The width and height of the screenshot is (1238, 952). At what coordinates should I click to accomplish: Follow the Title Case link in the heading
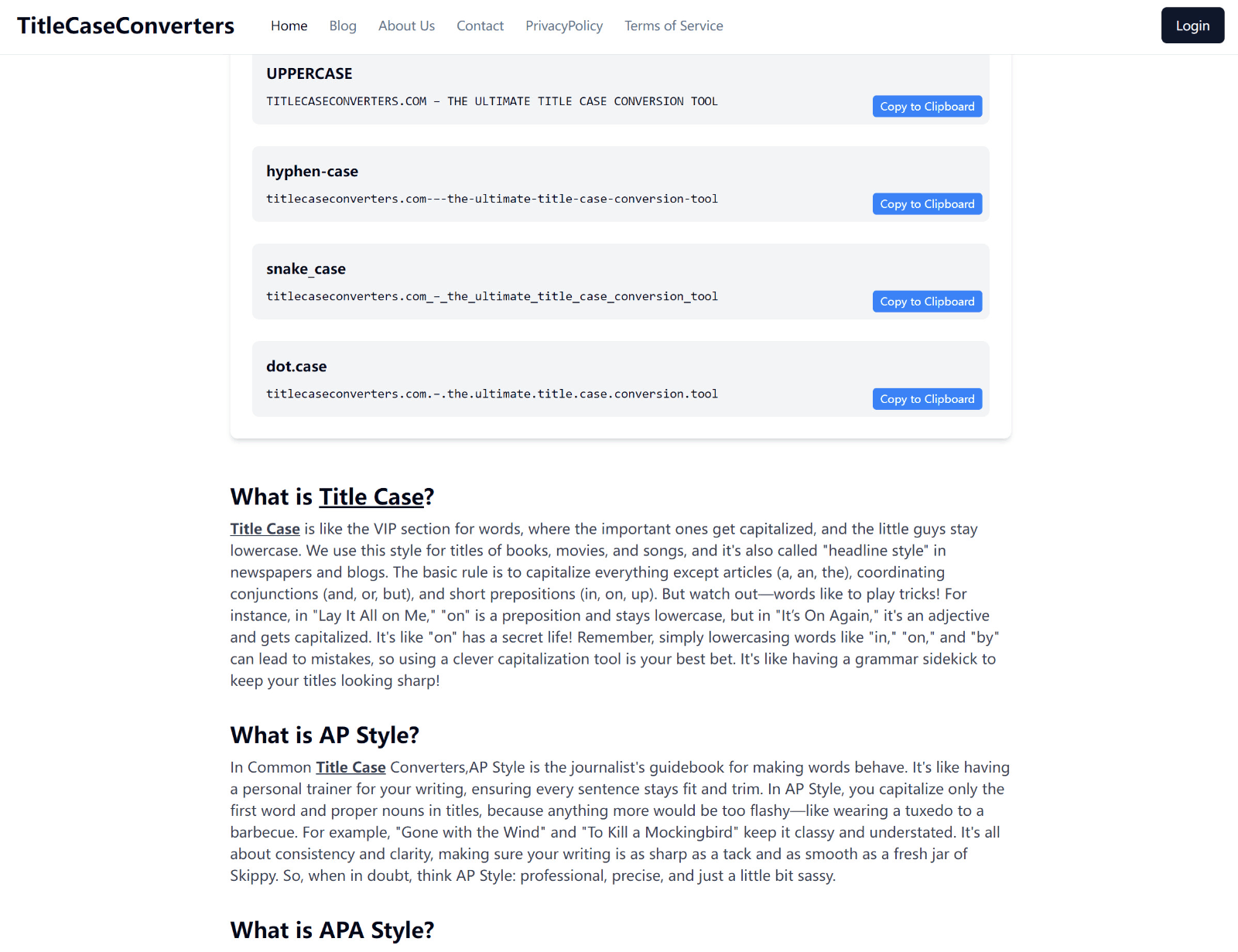pyautogui.click(x=371, y=496)
